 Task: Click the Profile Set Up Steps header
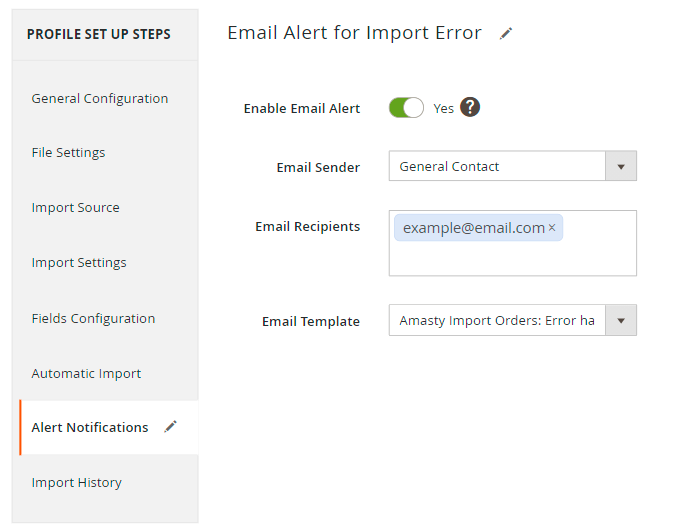[x=99, y=34]
